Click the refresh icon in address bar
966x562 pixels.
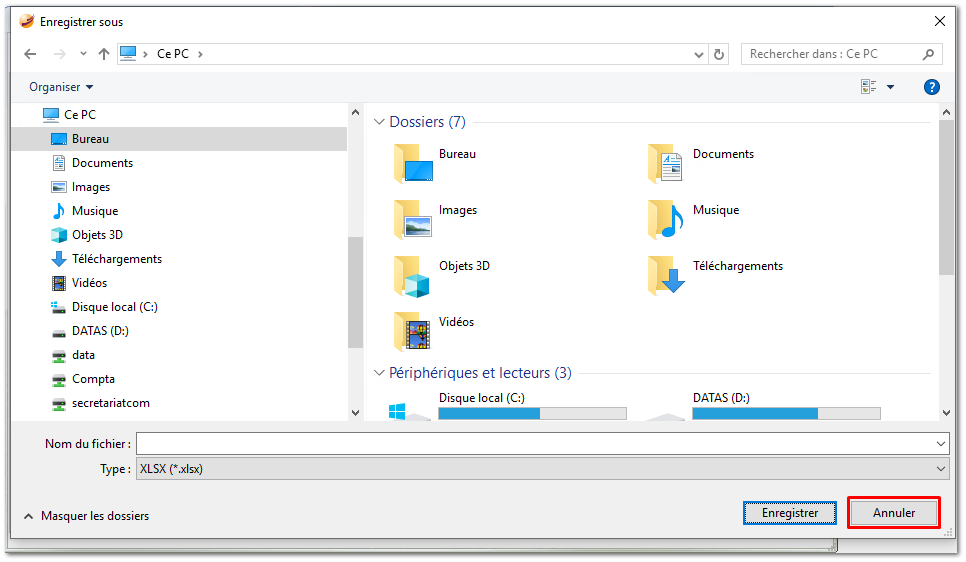click(719, 54)
